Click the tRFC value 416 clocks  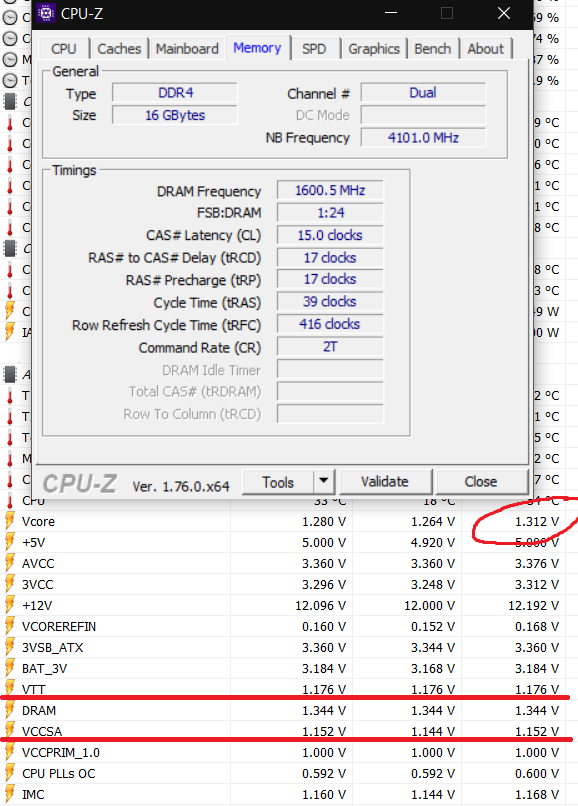pyautogui.click(x=330, y=324)
